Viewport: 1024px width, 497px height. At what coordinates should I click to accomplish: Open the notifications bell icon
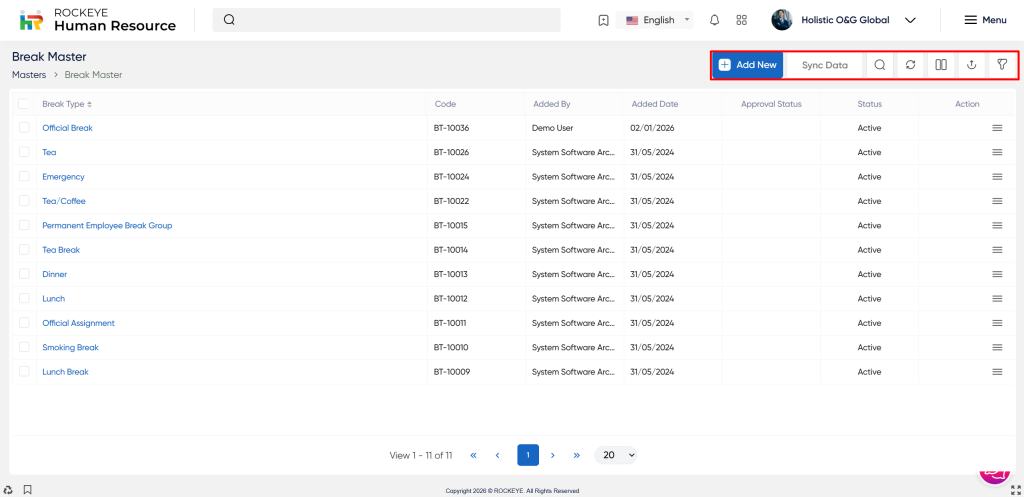(714, 20)
